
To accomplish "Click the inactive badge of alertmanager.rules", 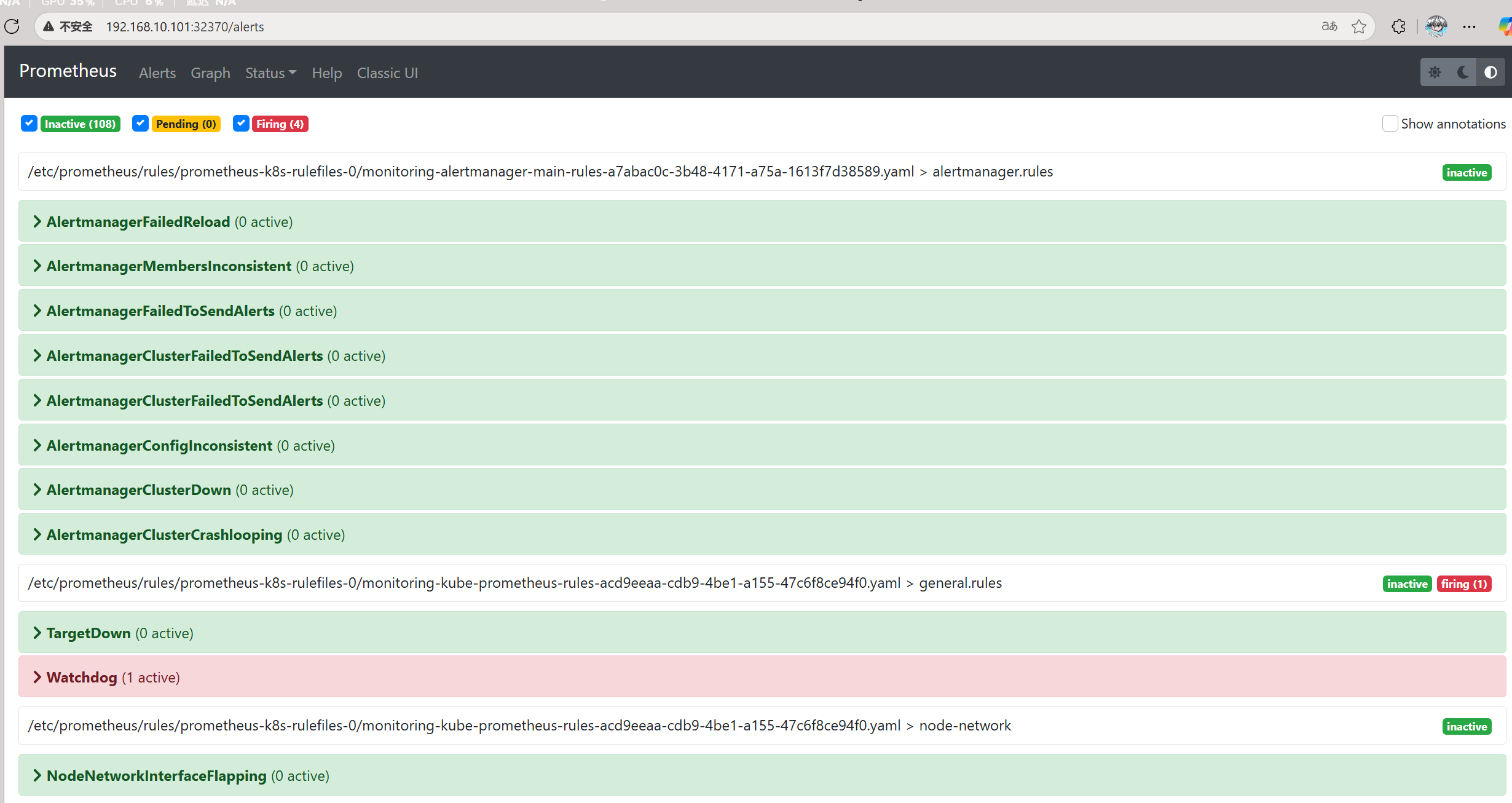I will [x=1467, y=173].
